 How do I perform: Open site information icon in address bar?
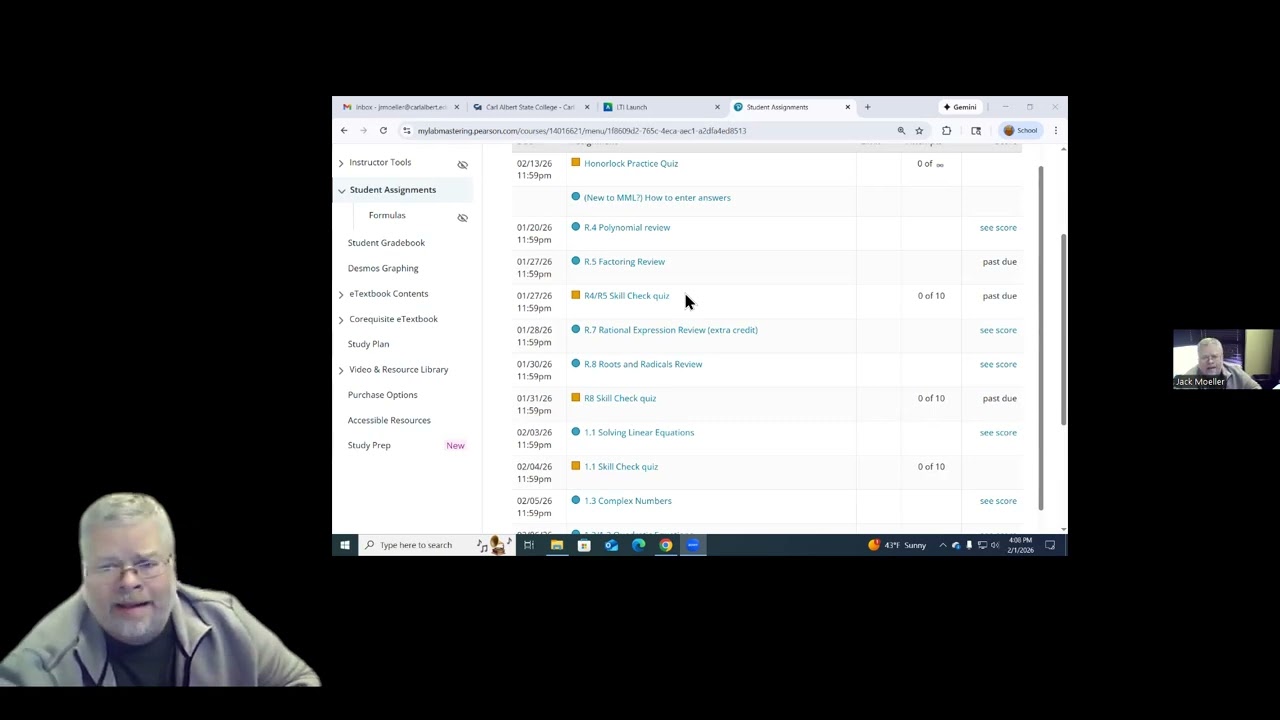[406, 131]
